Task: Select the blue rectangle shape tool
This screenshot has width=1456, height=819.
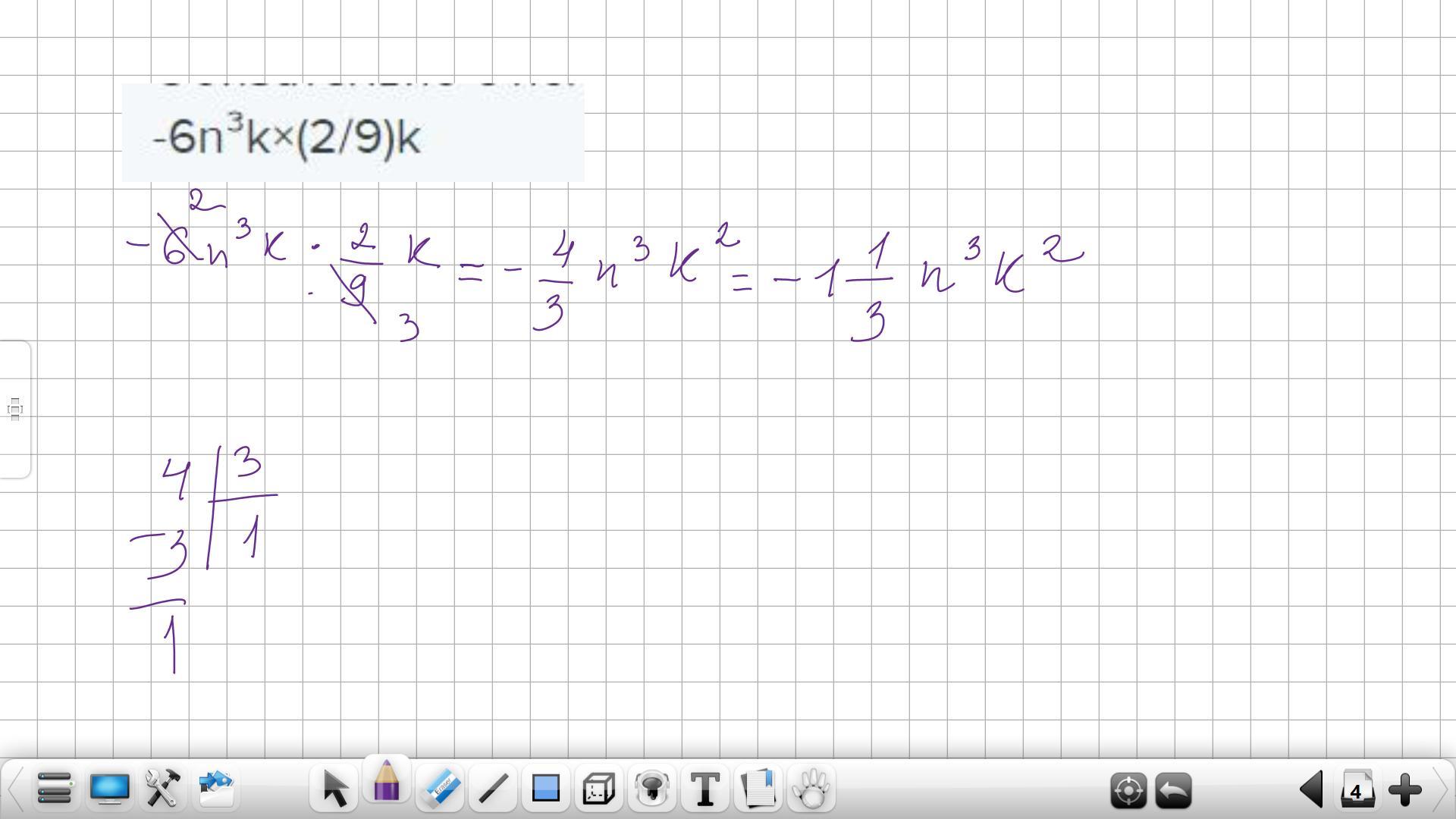Action: pyautogui.click(x=545, y=789)
